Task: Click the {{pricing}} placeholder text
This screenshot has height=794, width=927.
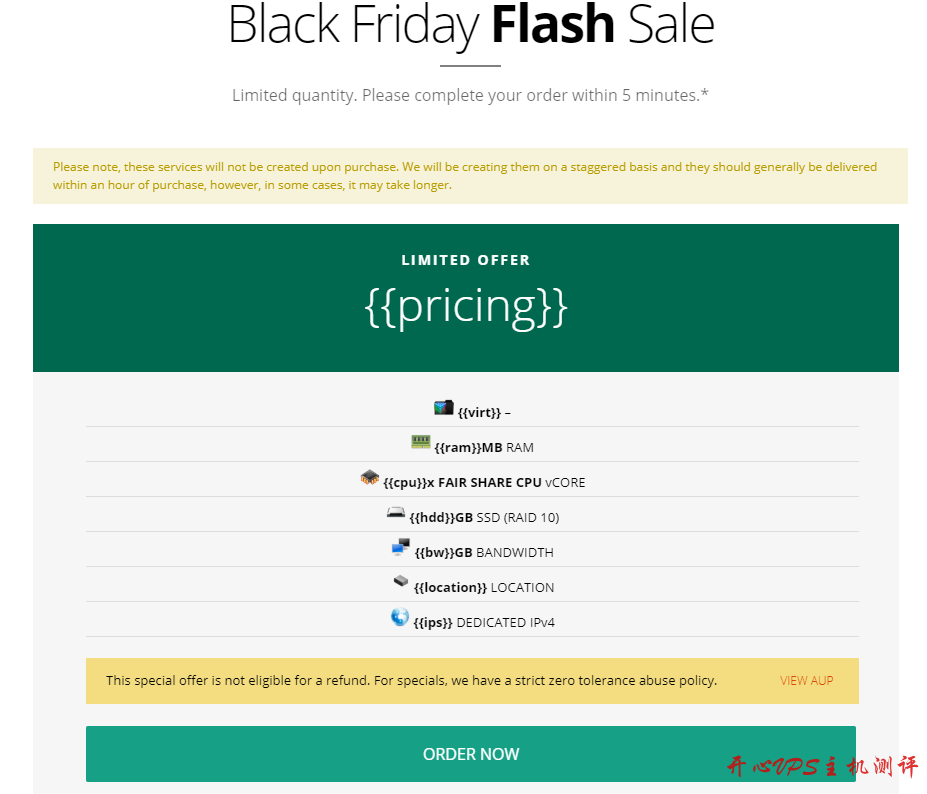Action: click(466, 307)
